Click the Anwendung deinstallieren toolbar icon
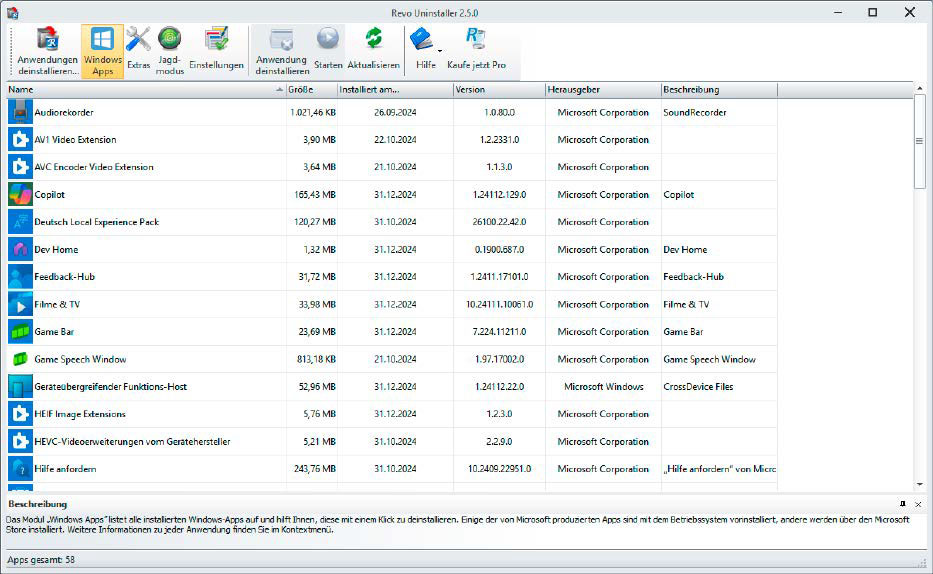The width and height of the screenshot is (933, 574). click(x=281, y=39)
